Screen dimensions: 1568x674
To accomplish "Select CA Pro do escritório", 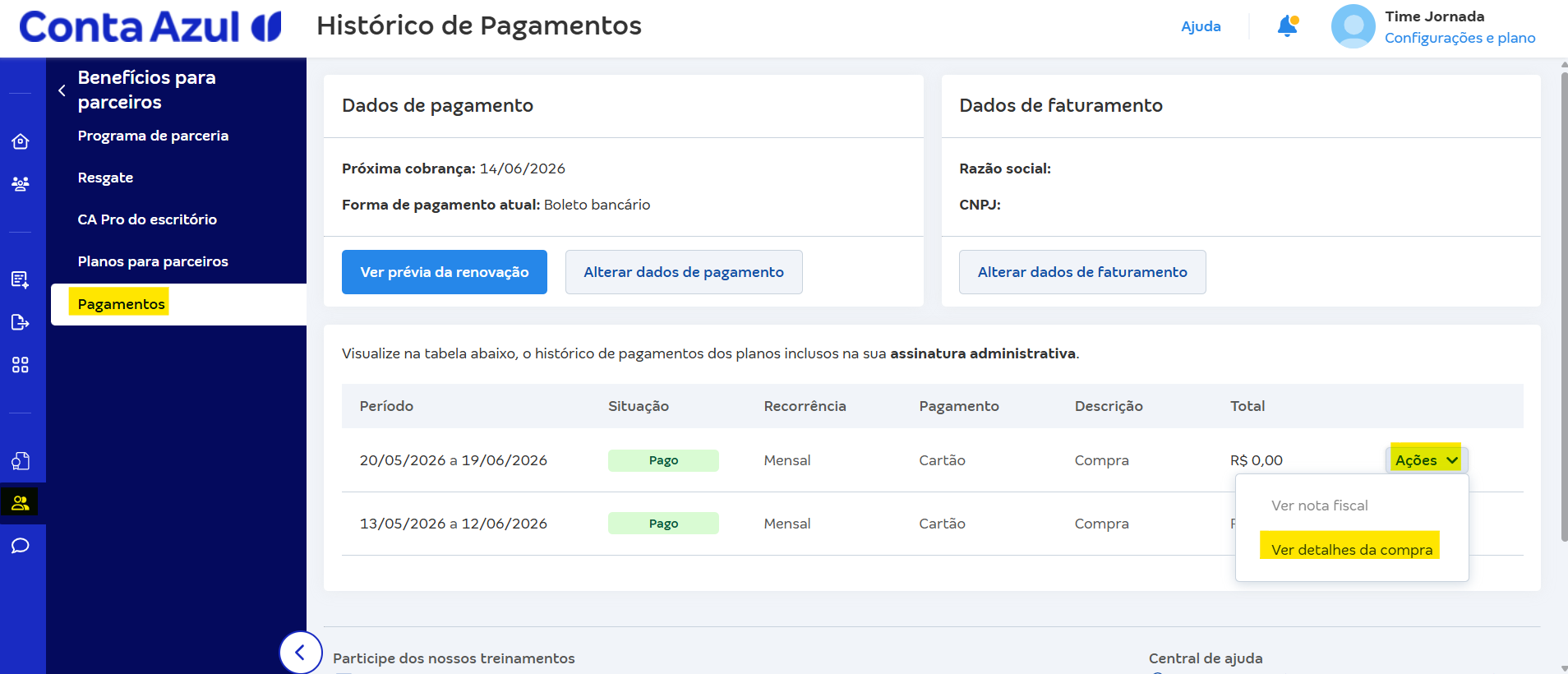I will [147, 219].
